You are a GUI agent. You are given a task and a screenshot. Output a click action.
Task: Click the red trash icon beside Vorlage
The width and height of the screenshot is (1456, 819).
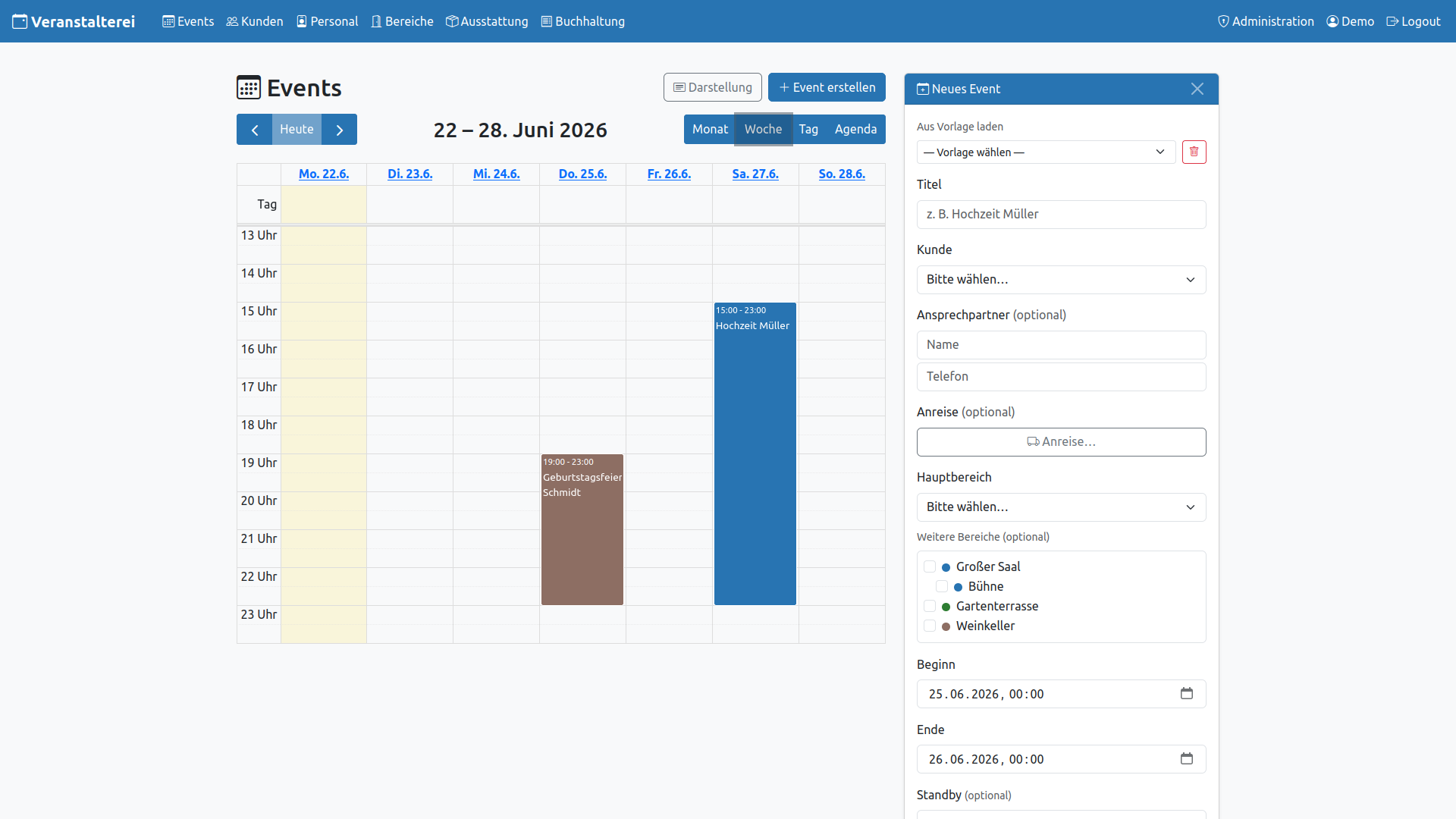(x=1194, y=152)
